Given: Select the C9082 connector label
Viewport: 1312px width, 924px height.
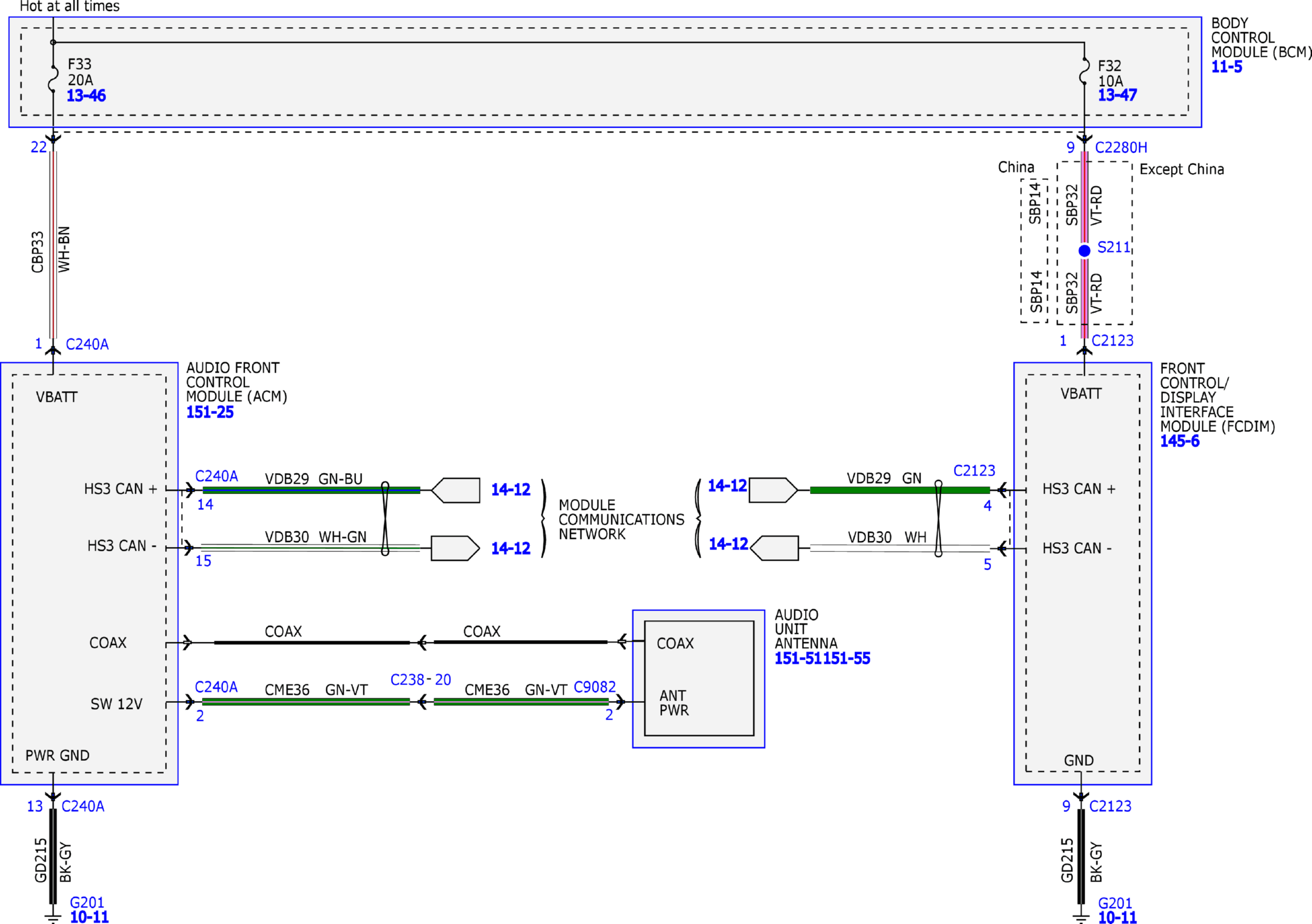Looking at the screenshot, I should point(594,687).
